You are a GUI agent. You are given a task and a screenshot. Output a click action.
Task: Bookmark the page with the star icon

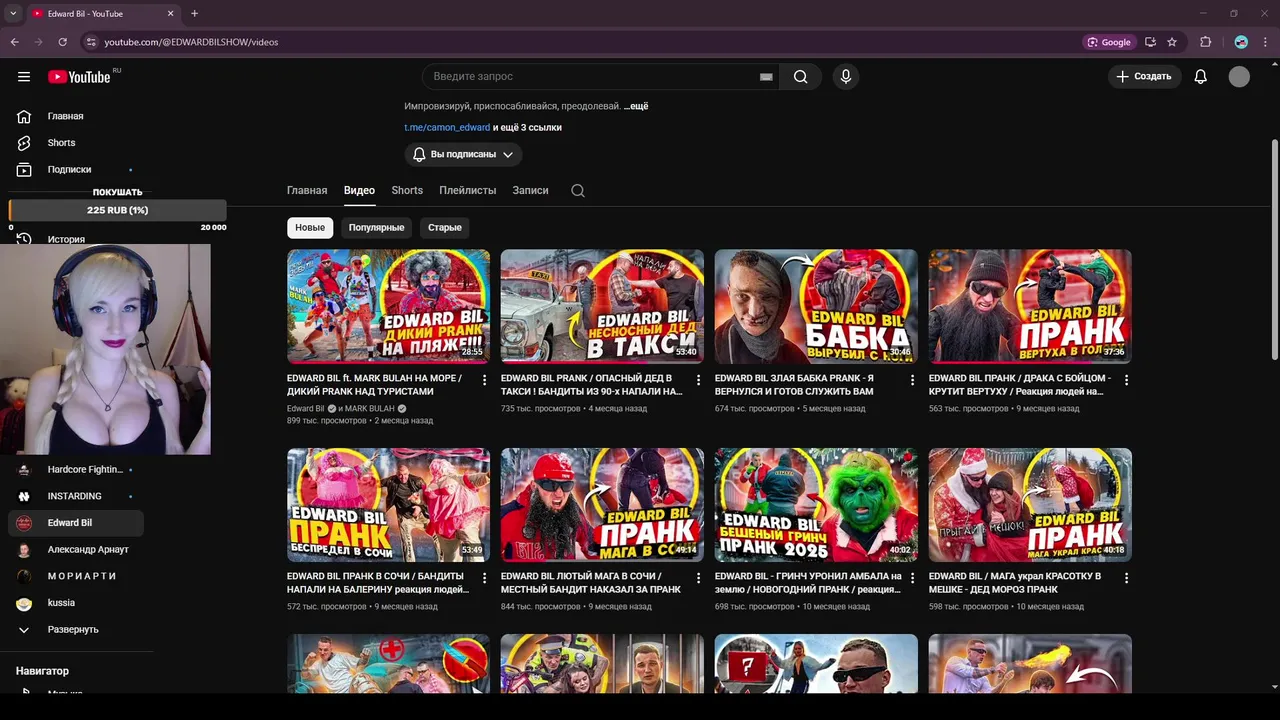(1172, 42)
